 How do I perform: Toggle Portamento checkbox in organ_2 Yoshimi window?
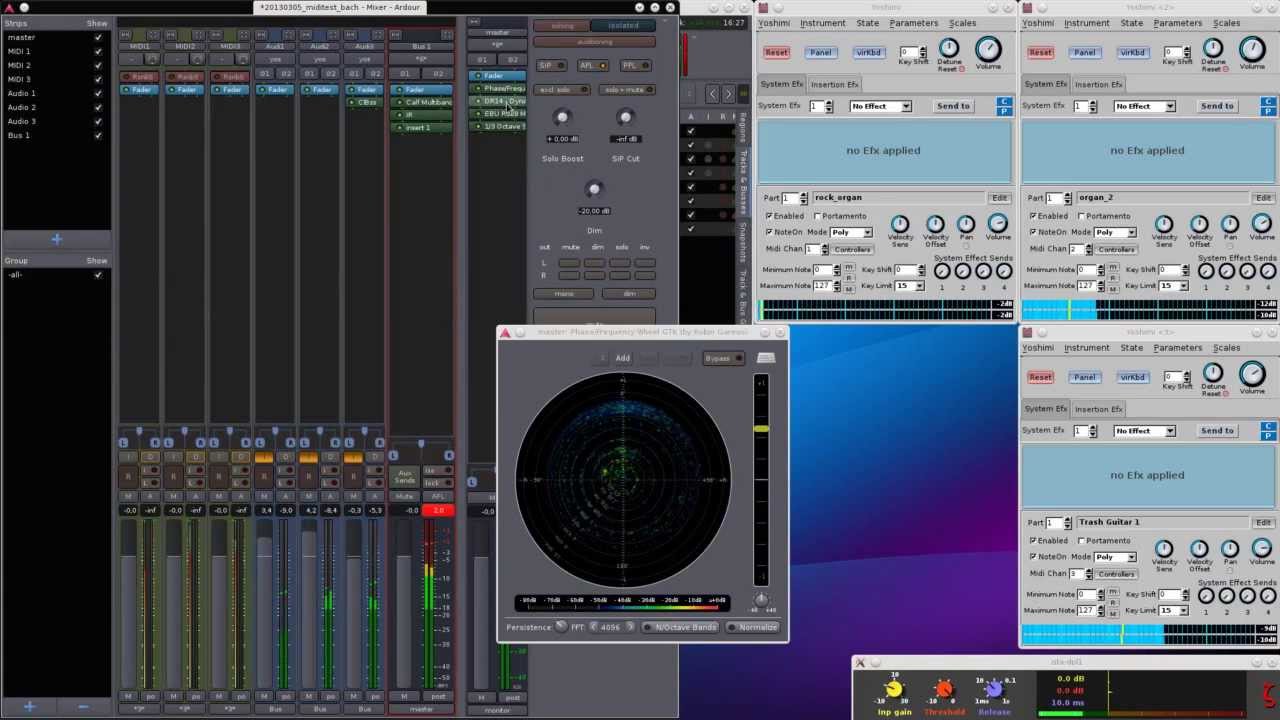[x=1082, y=216]
